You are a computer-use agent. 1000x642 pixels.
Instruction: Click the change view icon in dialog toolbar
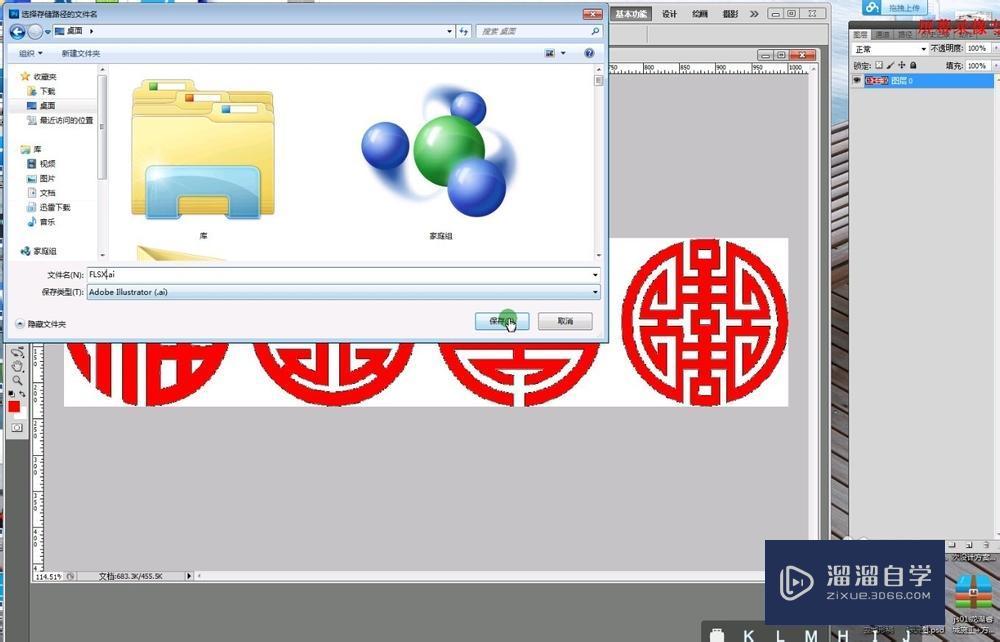point(550,54)
